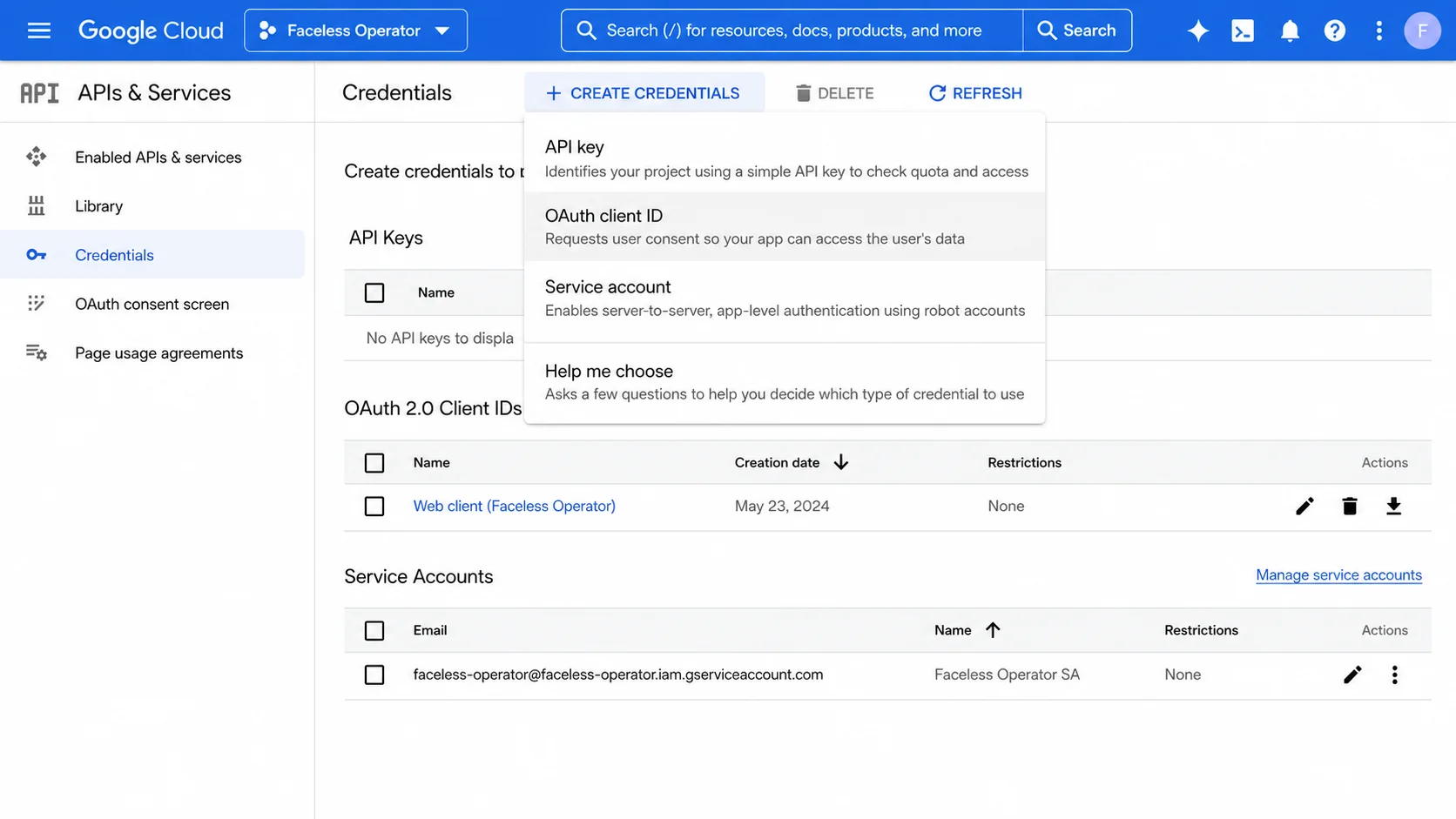Edit the Web client OAuth client pencil icon
This screenshot has height=819, width=1456.
1304,507
